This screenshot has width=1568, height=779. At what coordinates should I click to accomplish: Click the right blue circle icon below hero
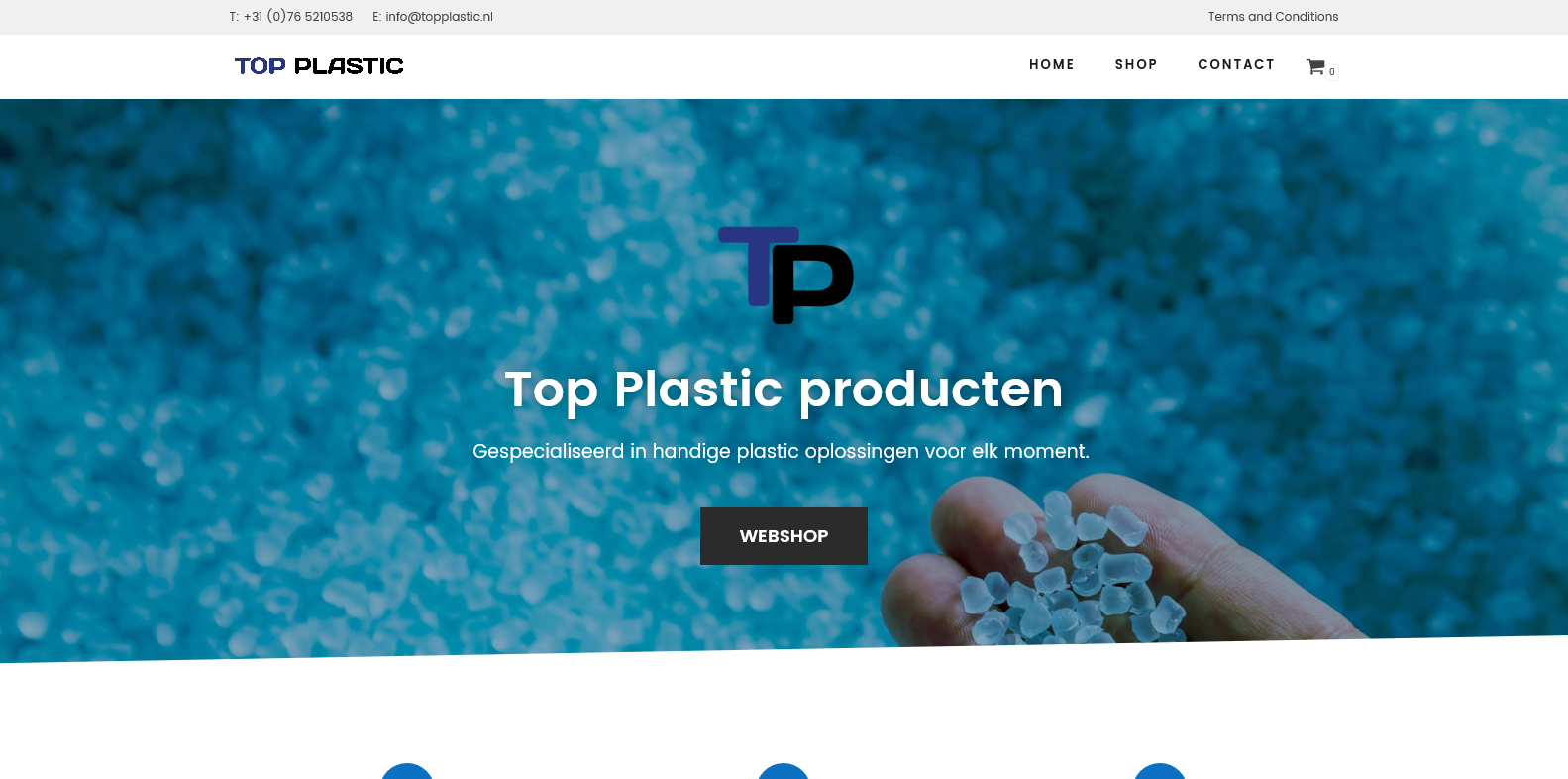click(1160, 772)
